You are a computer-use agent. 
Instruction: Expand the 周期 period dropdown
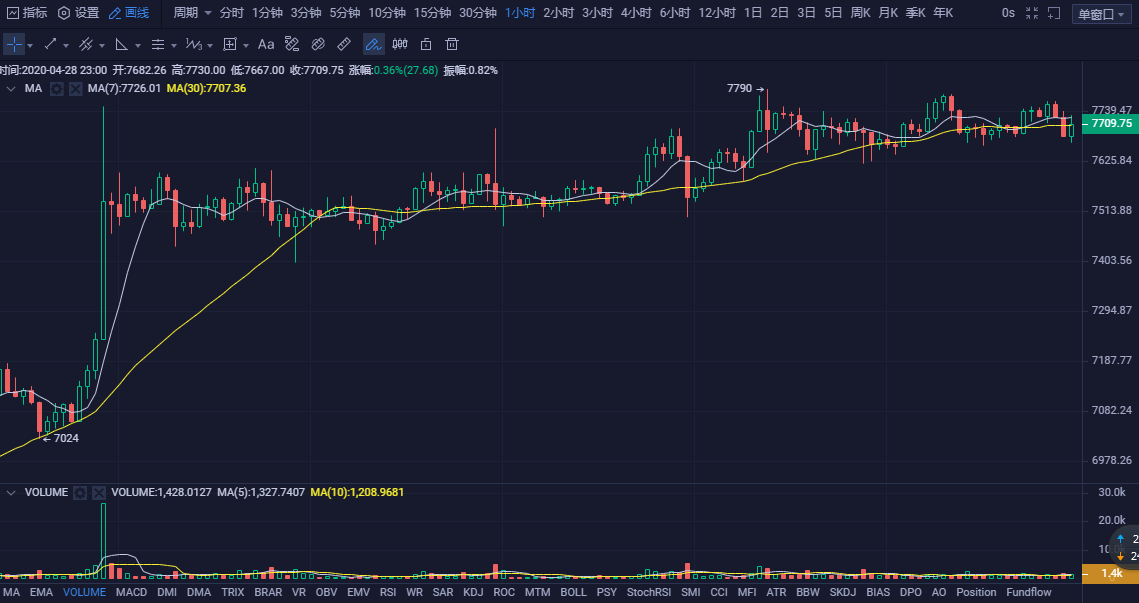pos(192,13)
